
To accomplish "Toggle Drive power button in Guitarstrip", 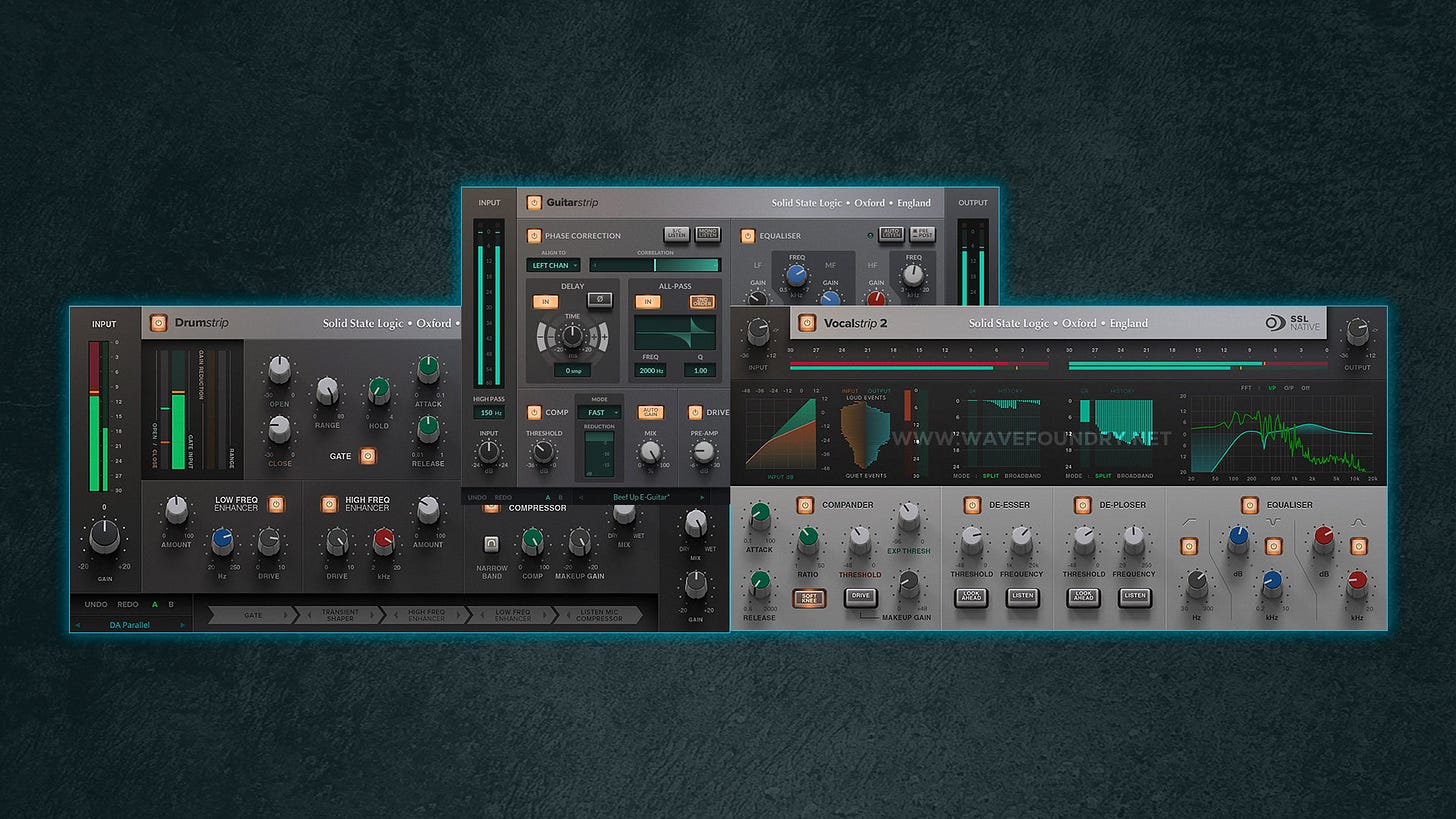I will 695,412.
